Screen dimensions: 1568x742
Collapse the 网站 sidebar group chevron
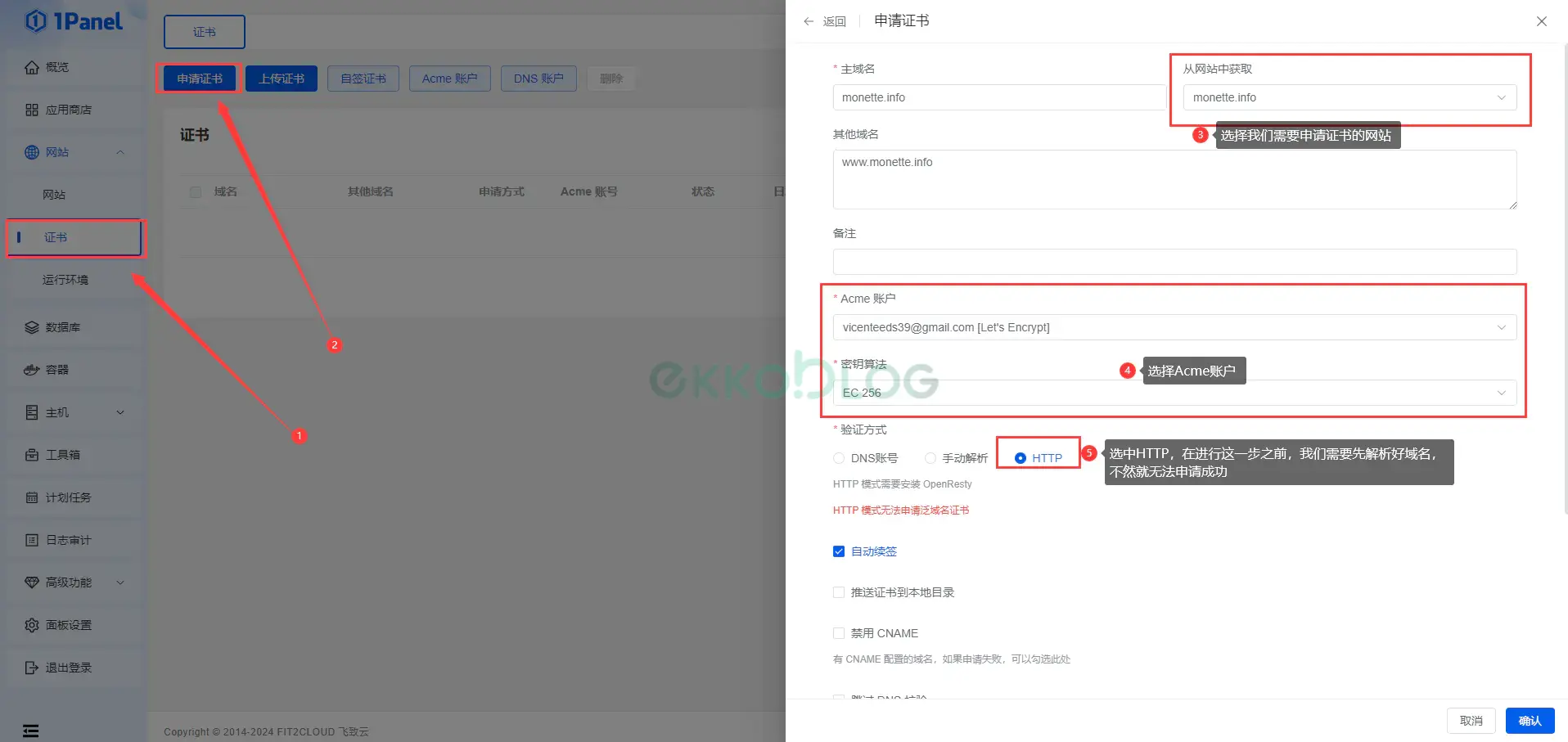point(120,152)
